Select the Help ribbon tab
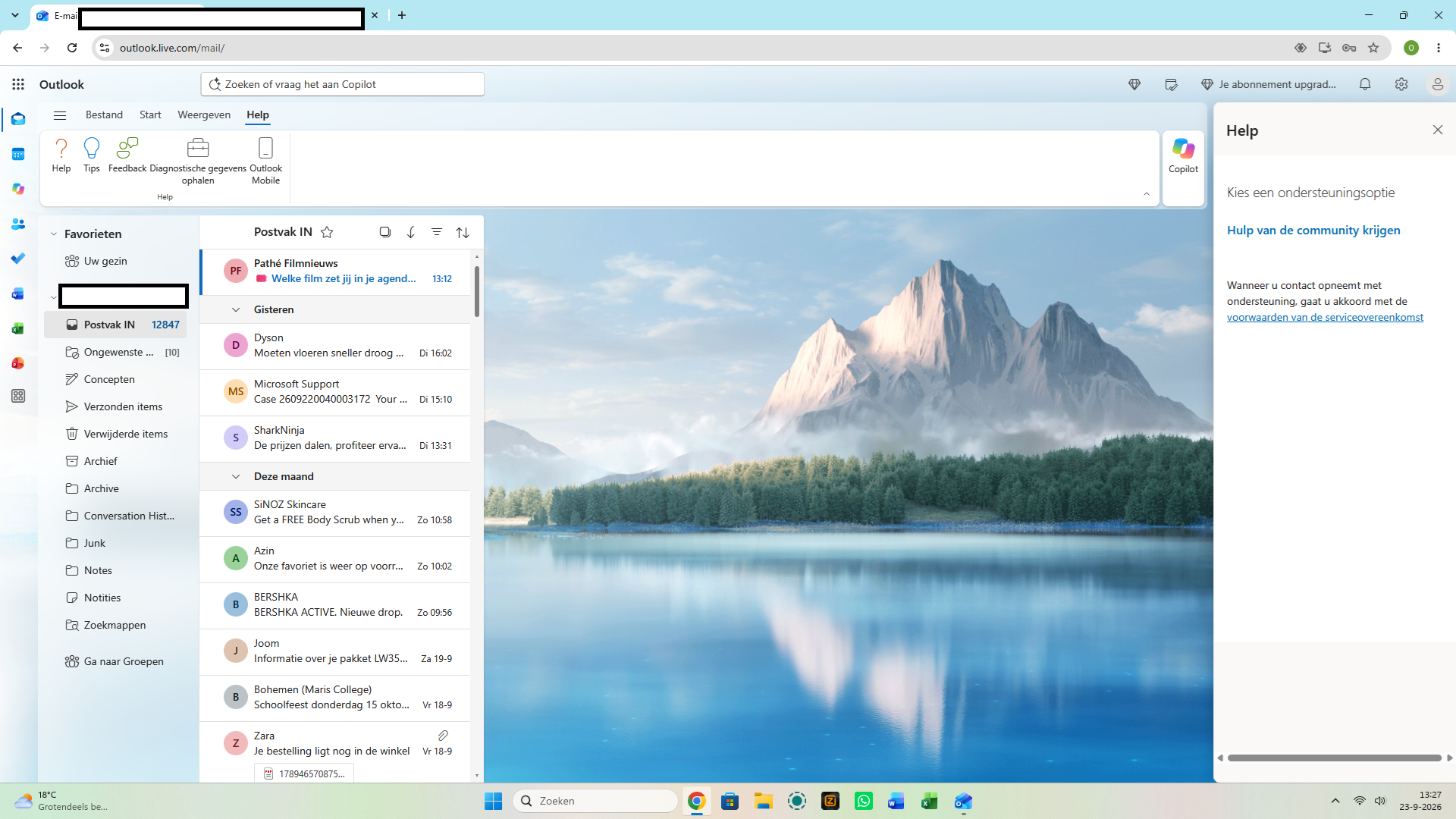The image size is (1456, 819). tap(258, 115)
